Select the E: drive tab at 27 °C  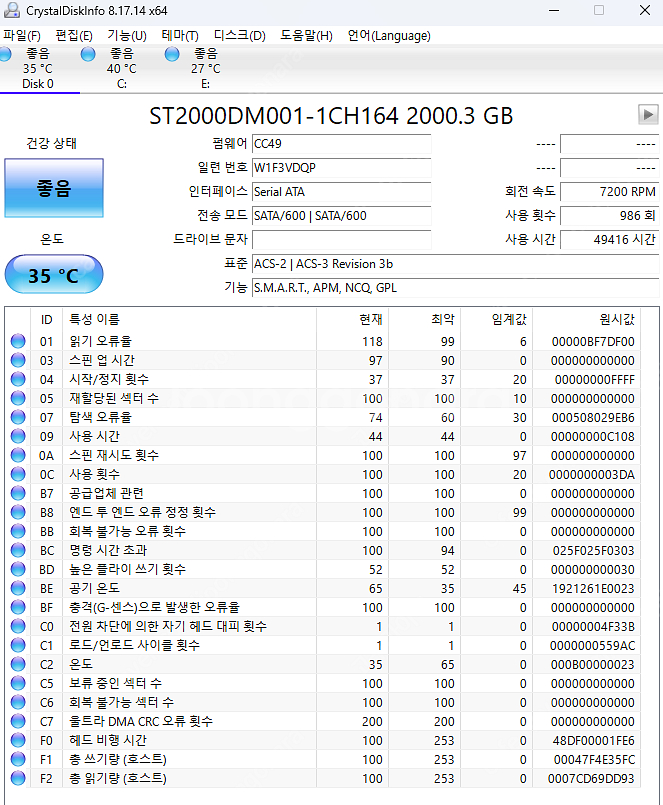point(205,69)
